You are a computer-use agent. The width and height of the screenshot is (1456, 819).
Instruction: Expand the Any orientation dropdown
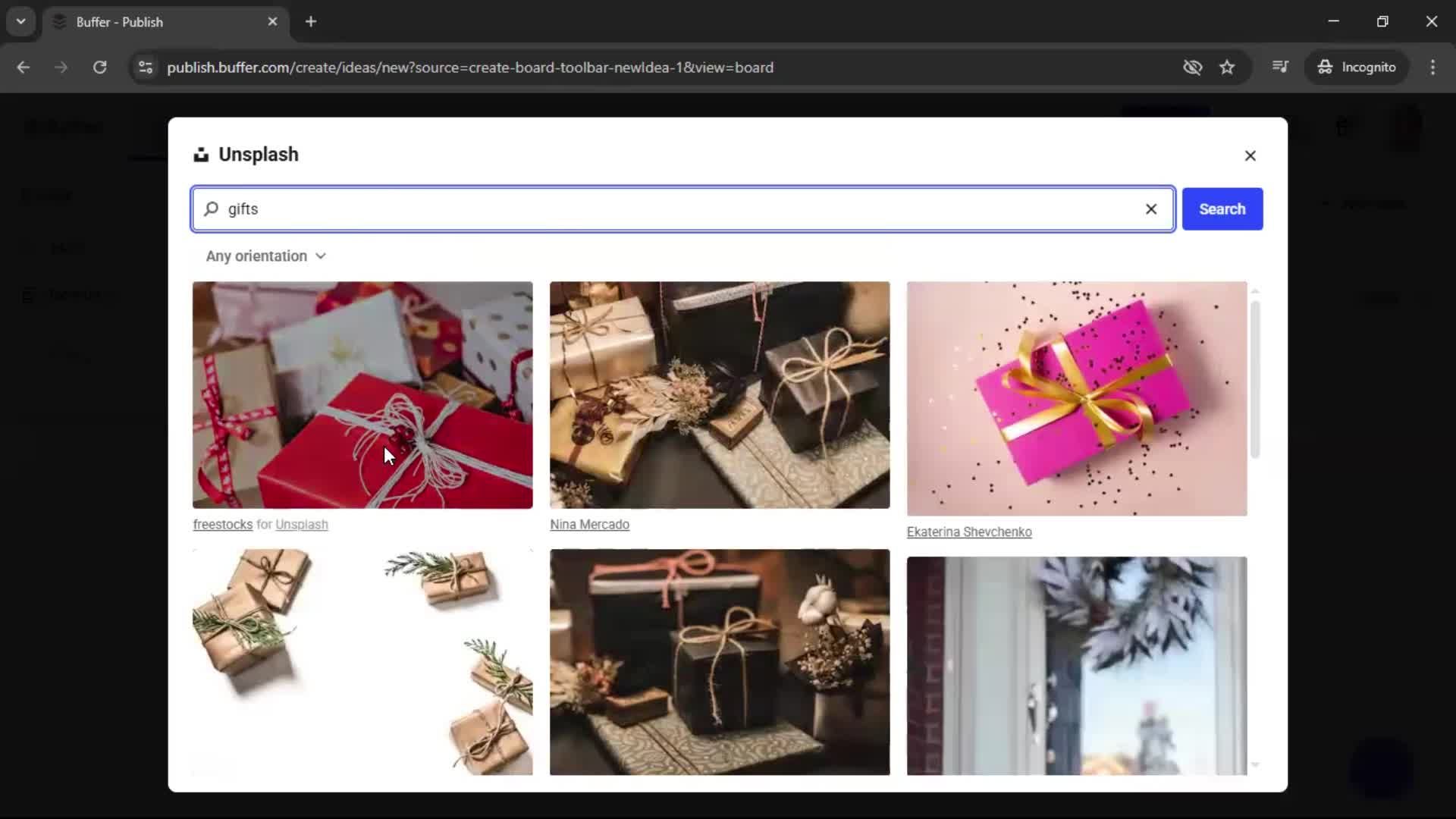[265, 256]
